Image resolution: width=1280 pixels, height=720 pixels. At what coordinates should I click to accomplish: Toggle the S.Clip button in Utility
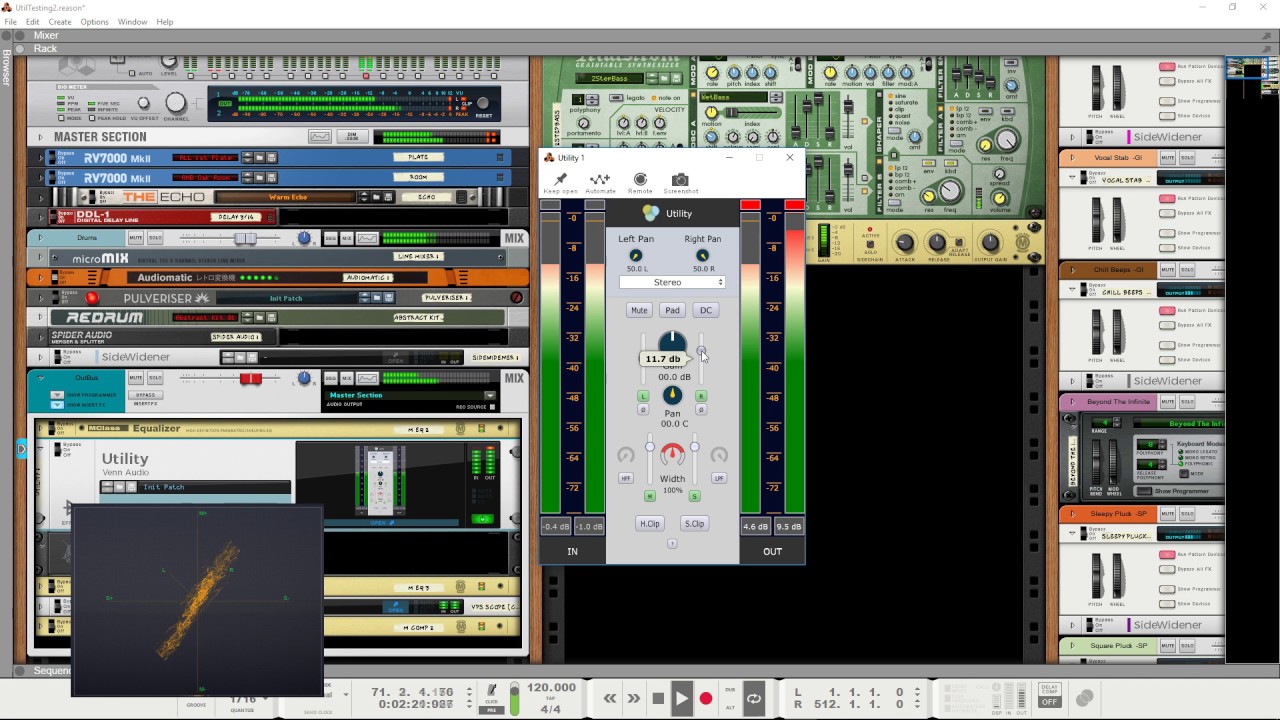click(x=694, y=523)
